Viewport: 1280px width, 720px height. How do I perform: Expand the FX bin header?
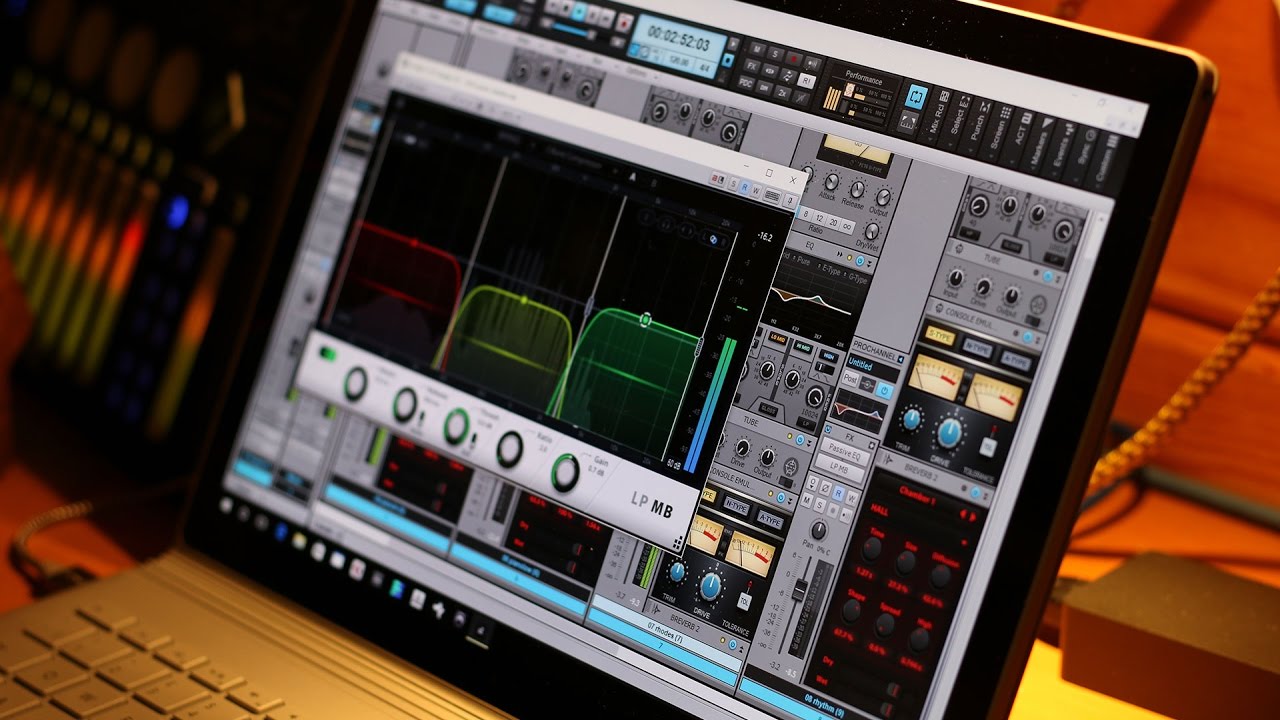coord(849,437)
